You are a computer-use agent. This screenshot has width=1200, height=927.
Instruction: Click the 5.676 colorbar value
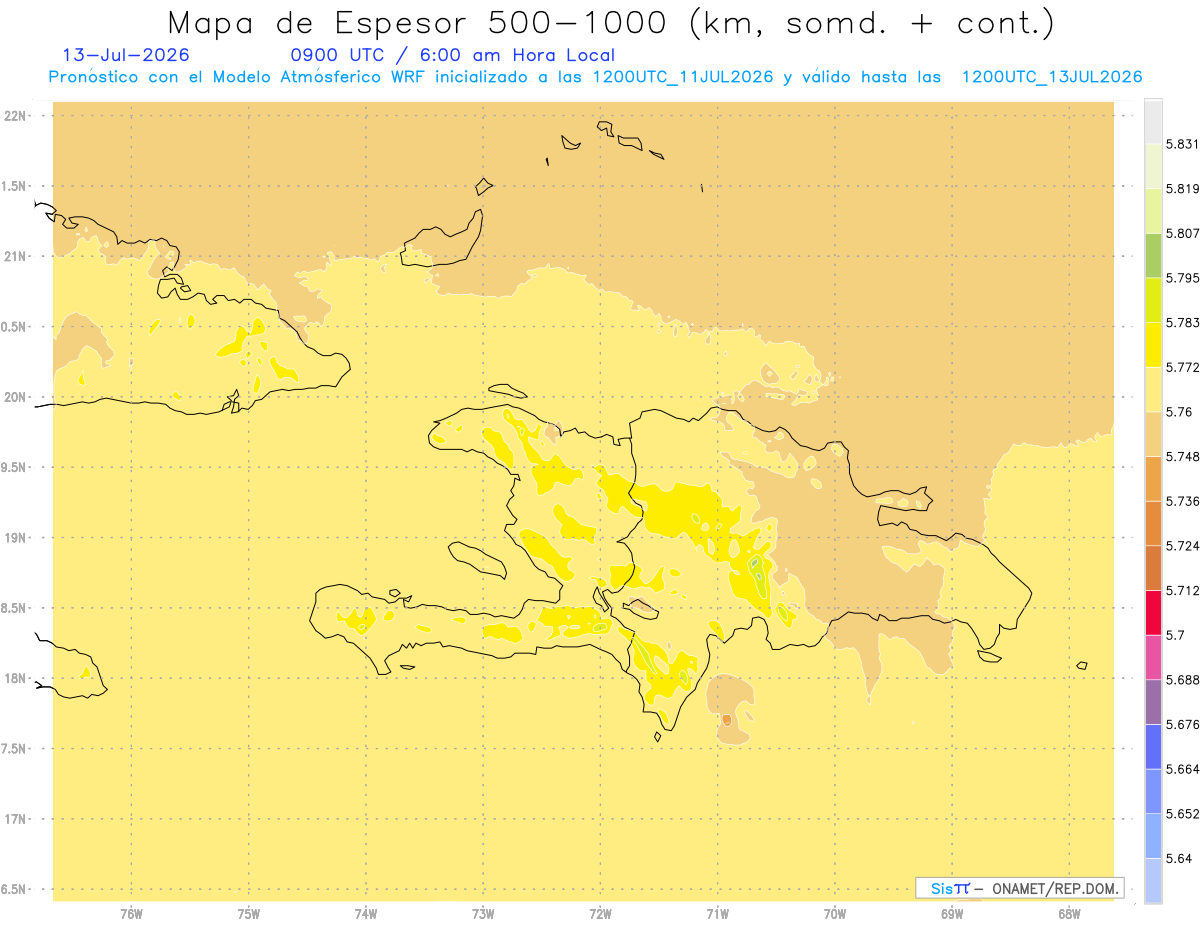coord(1182,724)
